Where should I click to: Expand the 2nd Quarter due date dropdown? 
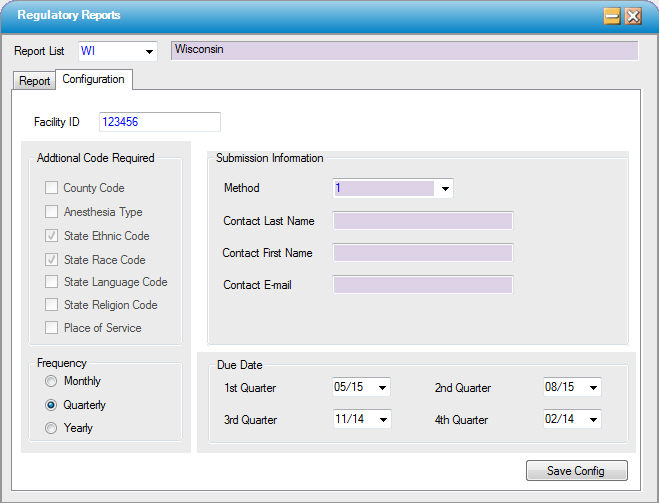pos(593,388)
